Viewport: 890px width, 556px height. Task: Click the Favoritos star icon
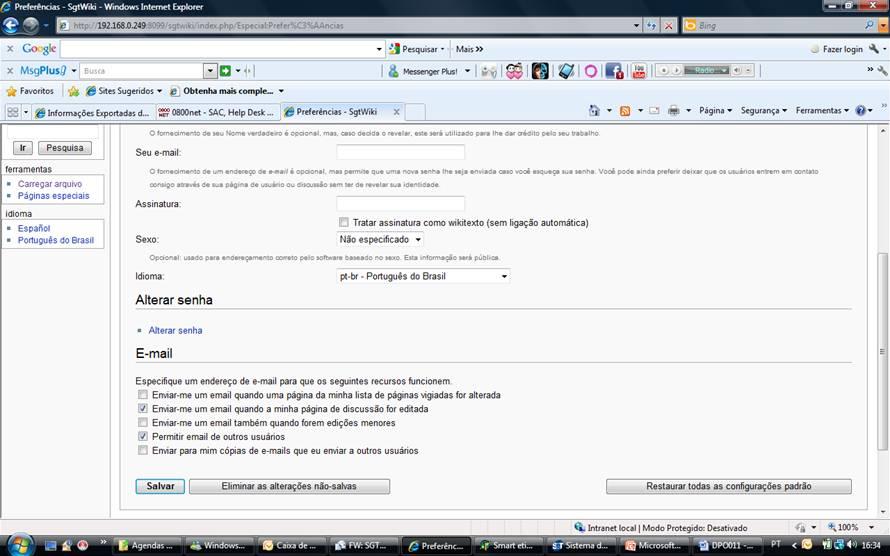click(12, 91)
